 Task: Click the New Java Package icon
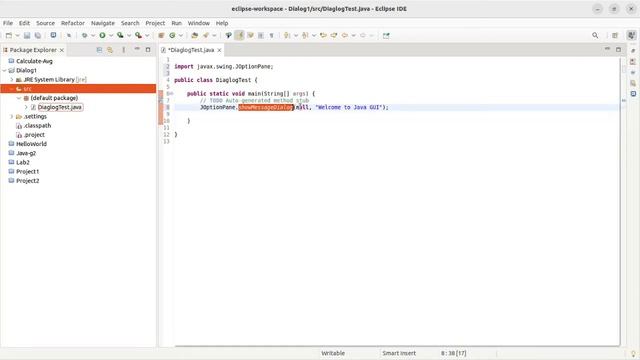[x=161, y=36]
